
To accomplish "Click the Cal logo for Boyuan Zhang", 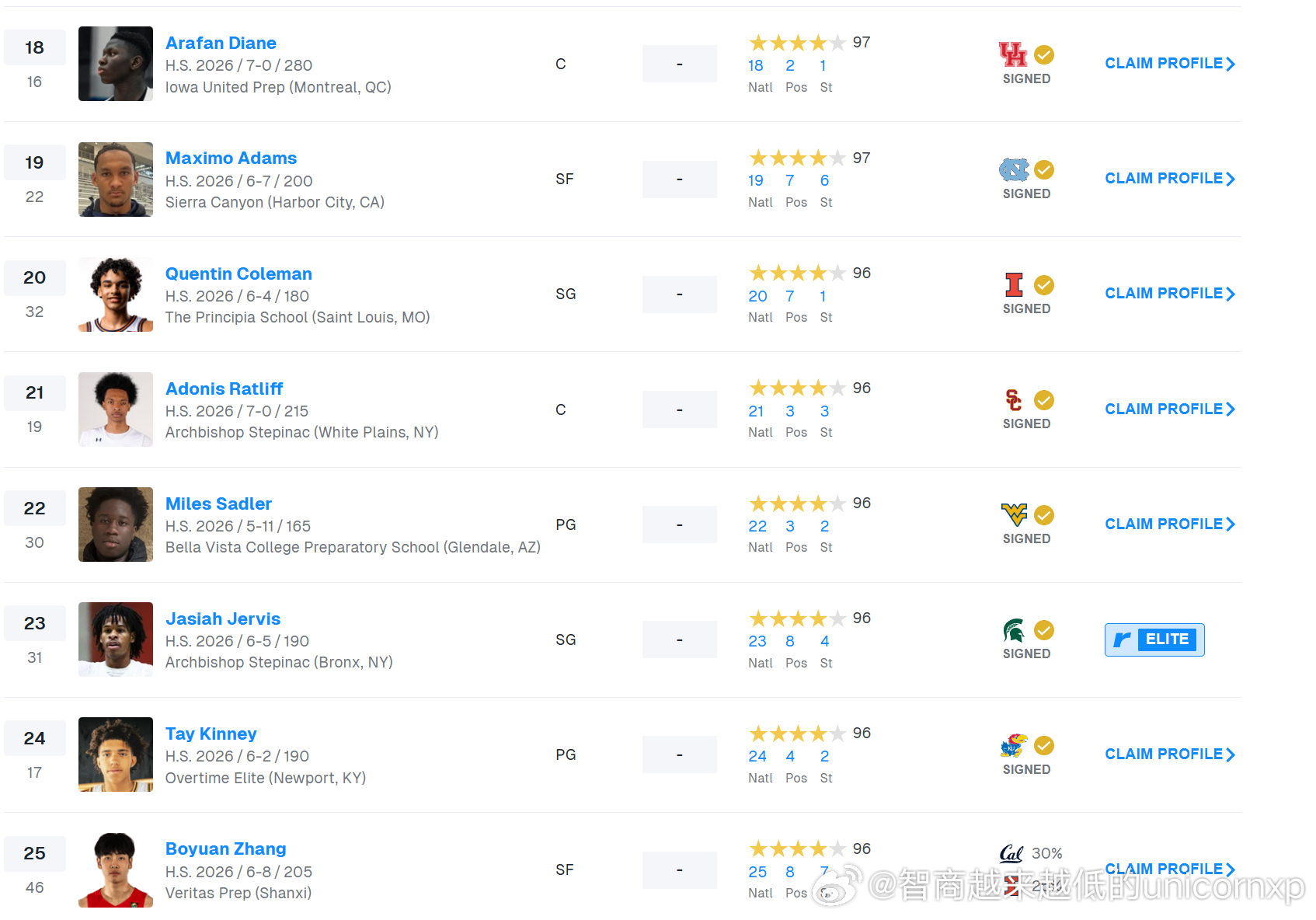I will click(1011, 853).
